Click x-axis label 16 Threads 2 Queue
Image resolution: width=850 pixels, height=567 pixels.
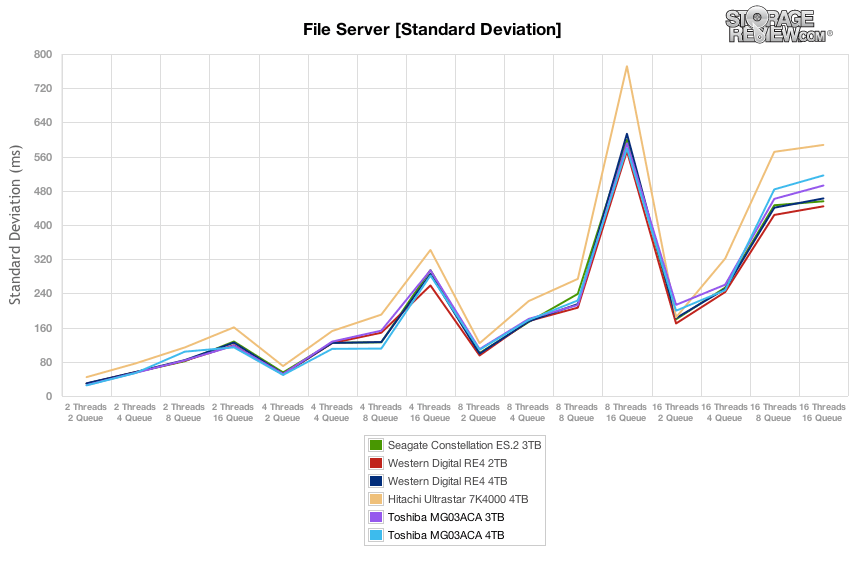[x=675, y=413]
